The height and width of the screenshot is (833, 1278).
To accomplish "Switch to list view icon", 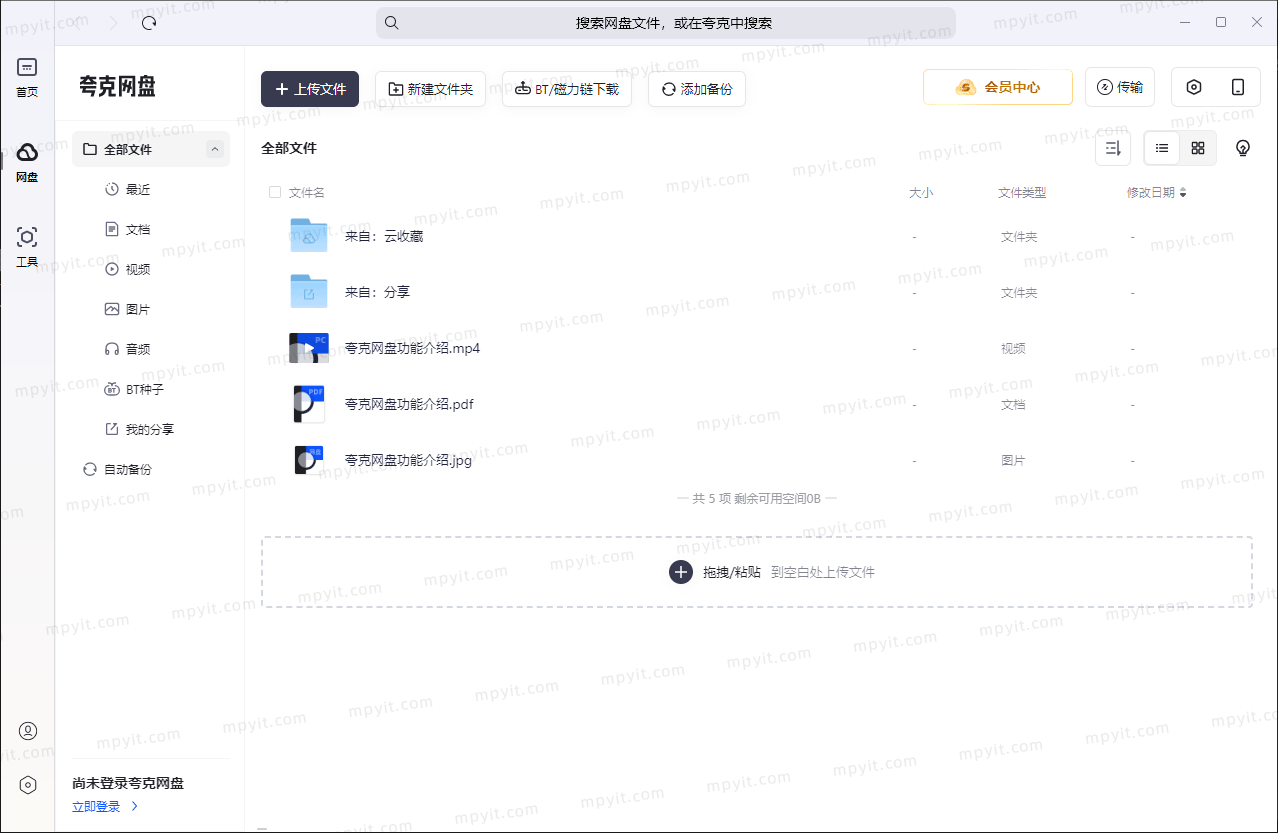I will [1162, 148].
